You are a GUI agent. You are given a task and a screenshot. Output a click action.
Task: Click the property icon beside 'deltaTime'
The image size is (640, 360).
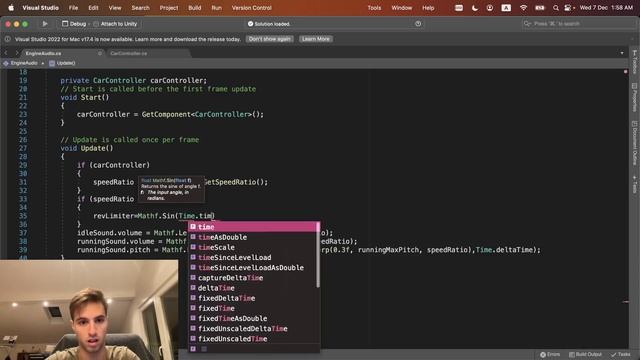coord(193,288)
